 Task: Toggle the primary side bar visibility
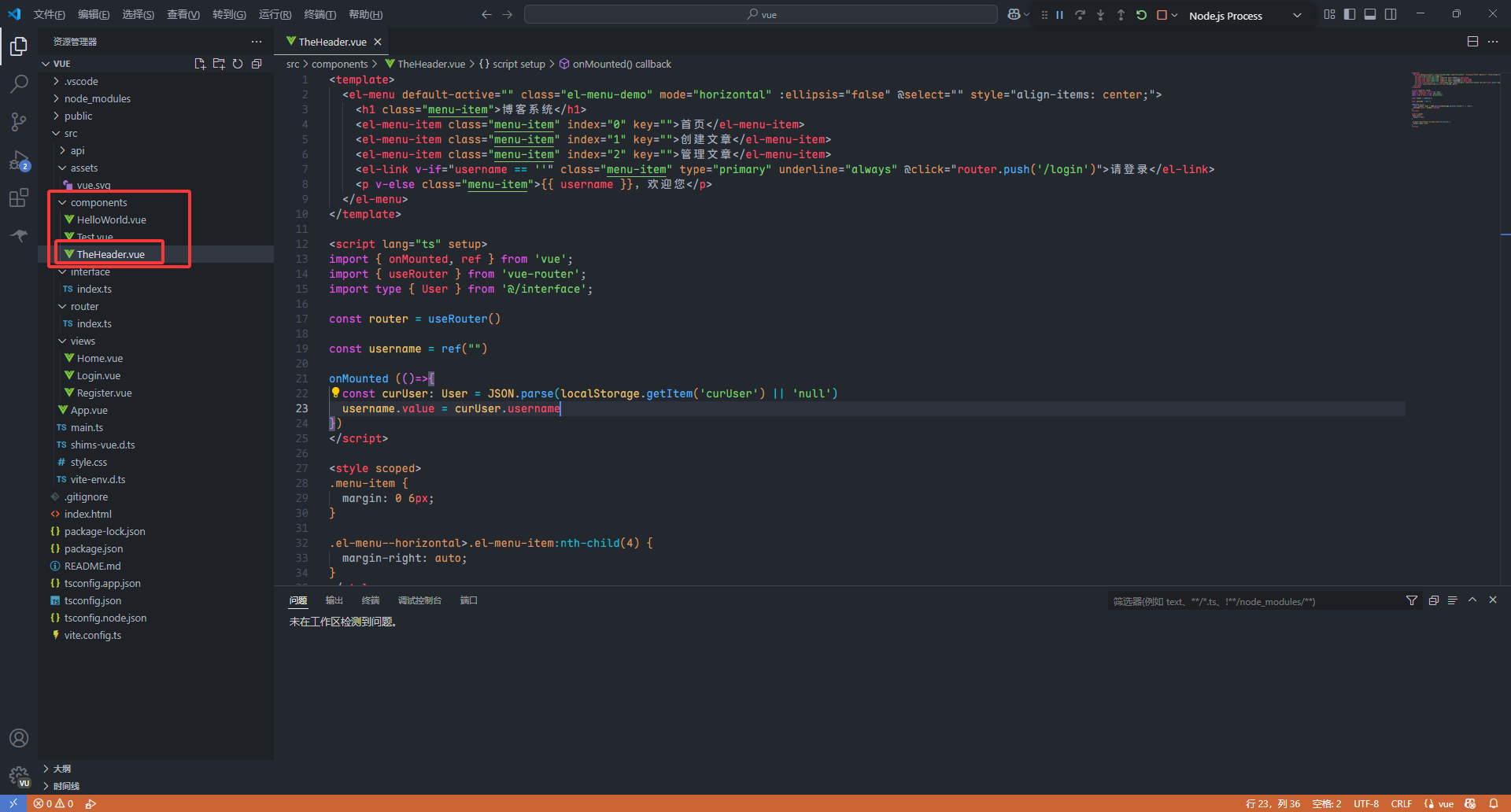(1350, 14)
